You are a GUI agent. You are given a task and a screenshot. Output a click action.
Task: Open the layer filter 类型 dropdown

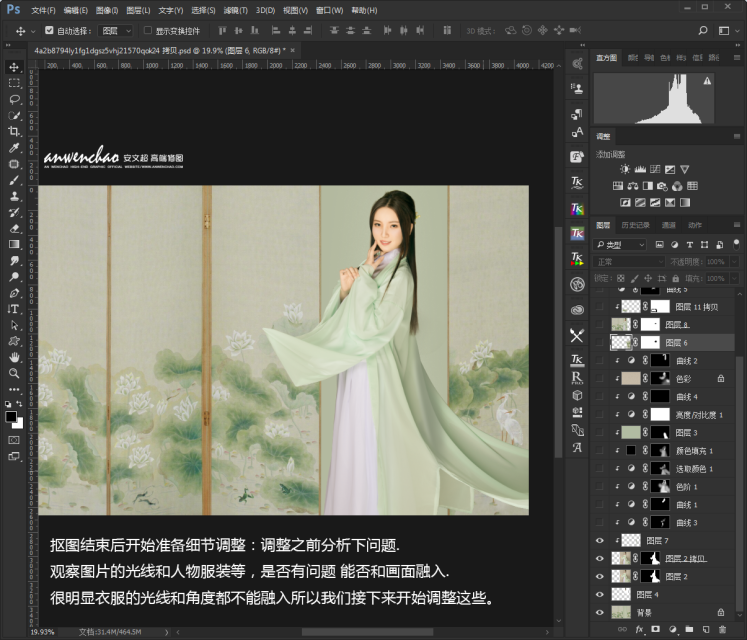(x=620, y=245)
